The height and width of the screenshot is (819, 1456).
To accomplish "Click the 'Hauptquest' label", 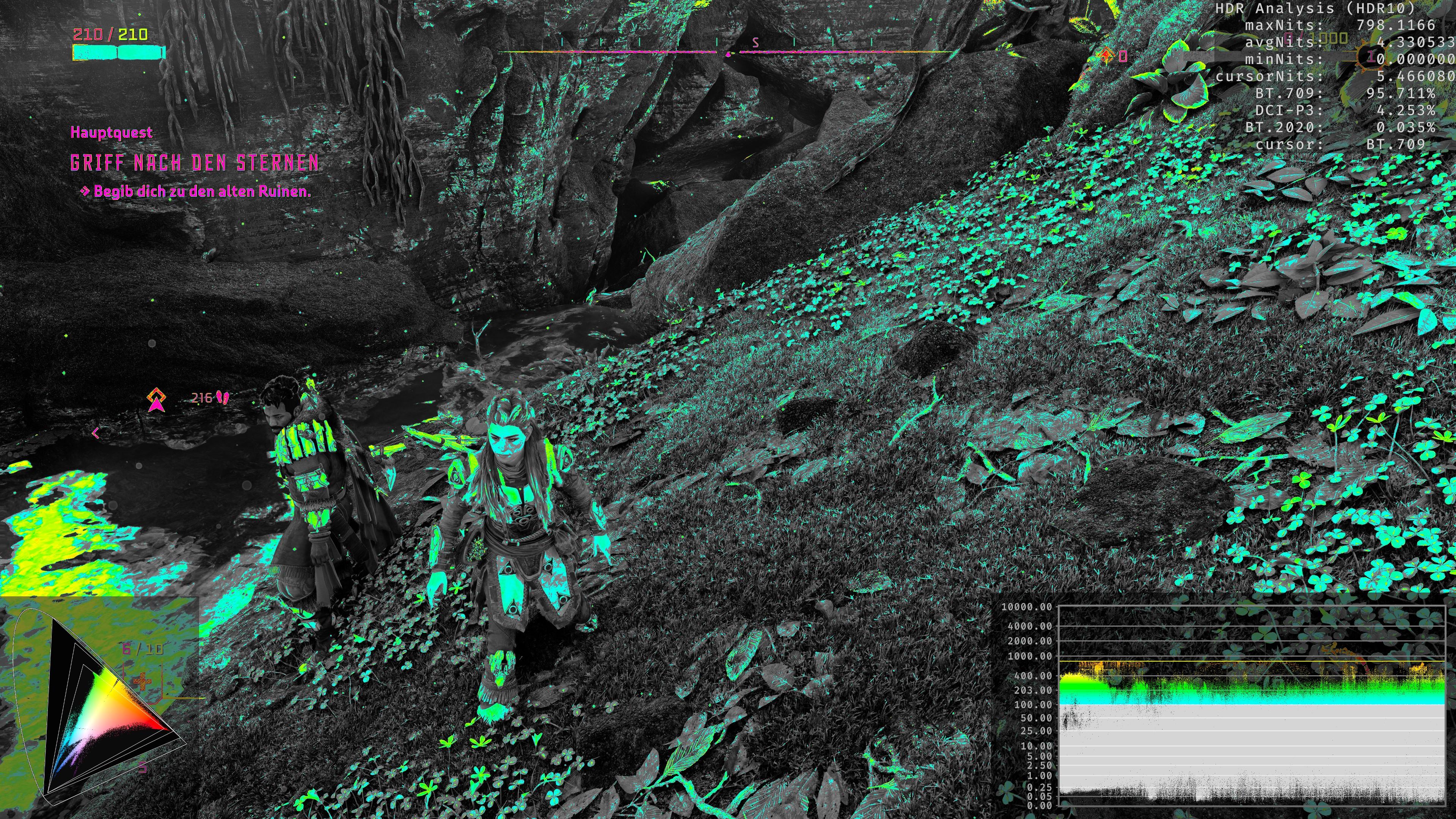I will (x=112, y=132).
